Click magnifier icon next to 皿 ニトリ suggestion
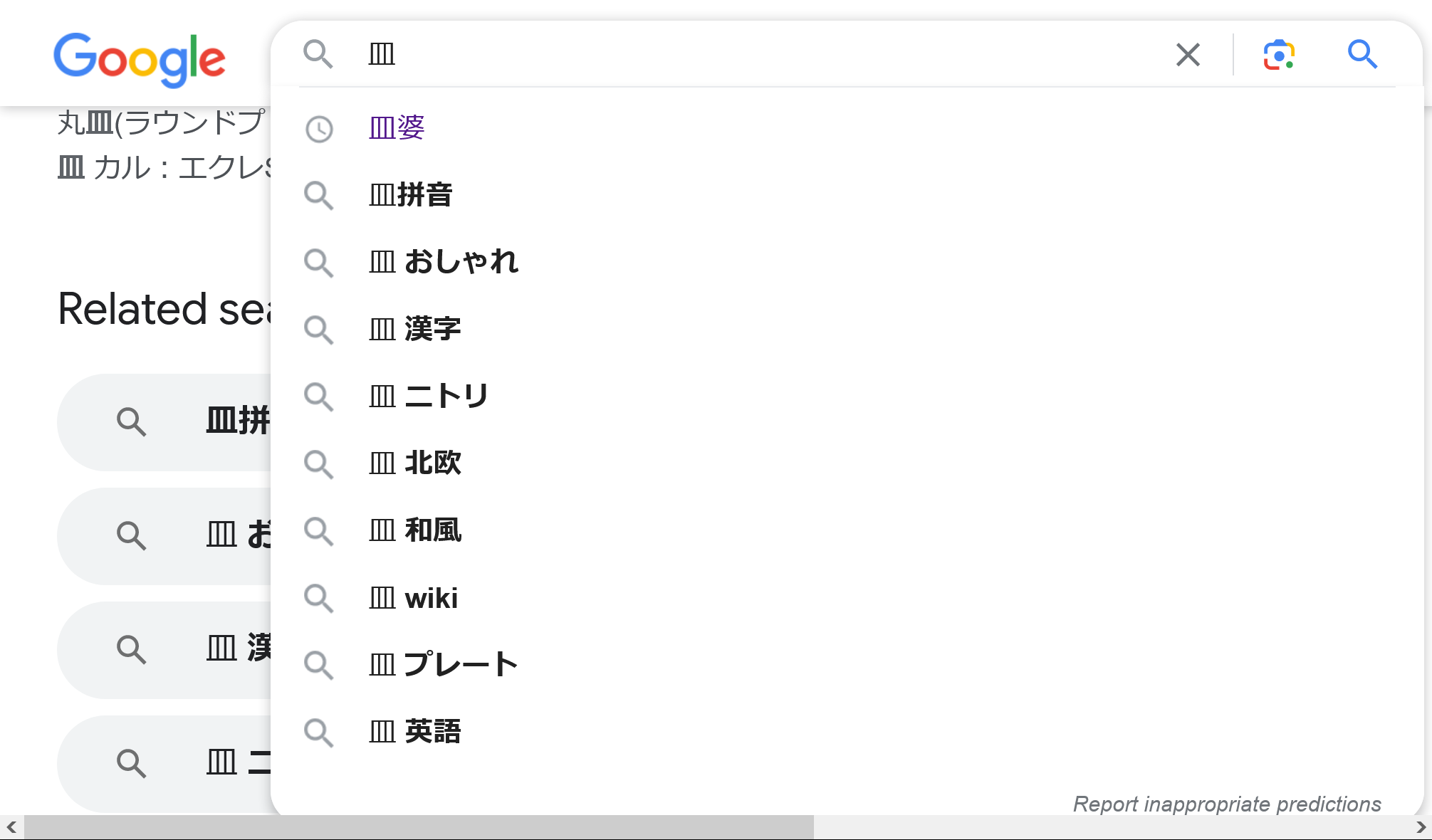The width and height of the screenshot is (1432, 840). tap(318, 397)
